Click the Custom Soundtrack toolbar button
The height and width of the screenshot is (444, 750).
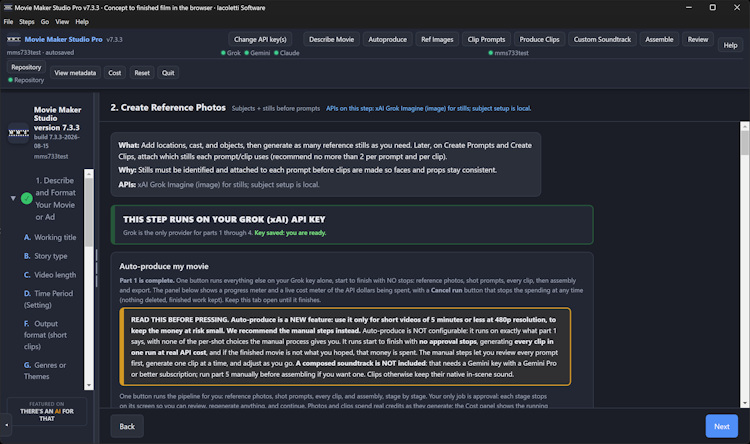[602, 39]
